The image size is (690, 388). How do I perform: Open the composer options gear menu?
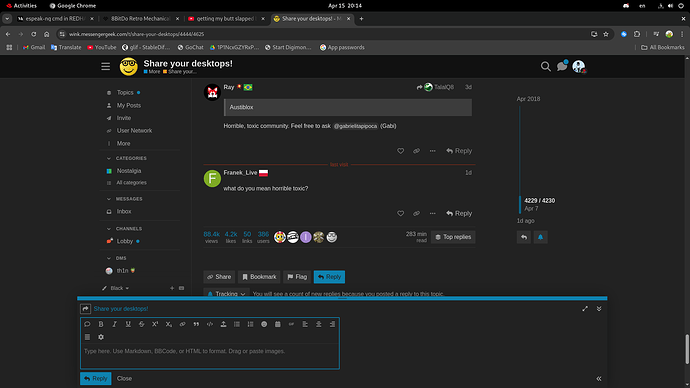pyautogui.click(x=101, y=337)
